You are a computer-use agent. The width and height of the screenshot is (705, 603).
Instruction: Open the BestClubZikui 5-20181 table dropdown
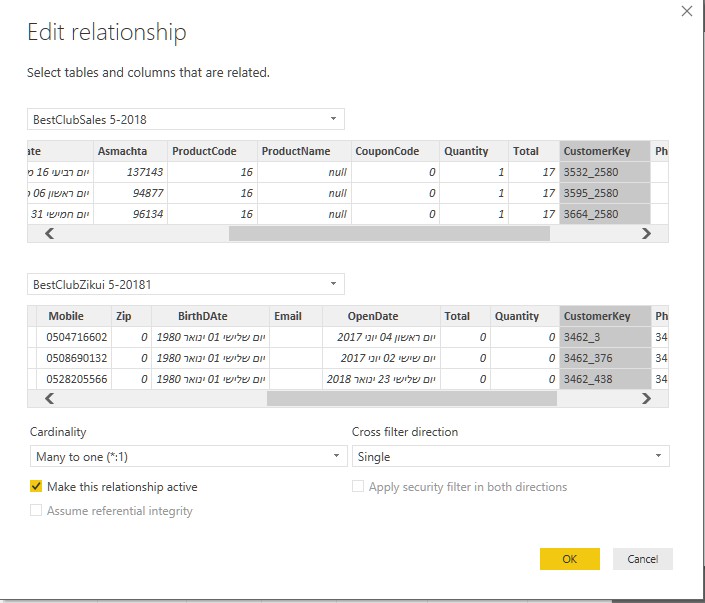pyautogui.click(x=186, y=284)
